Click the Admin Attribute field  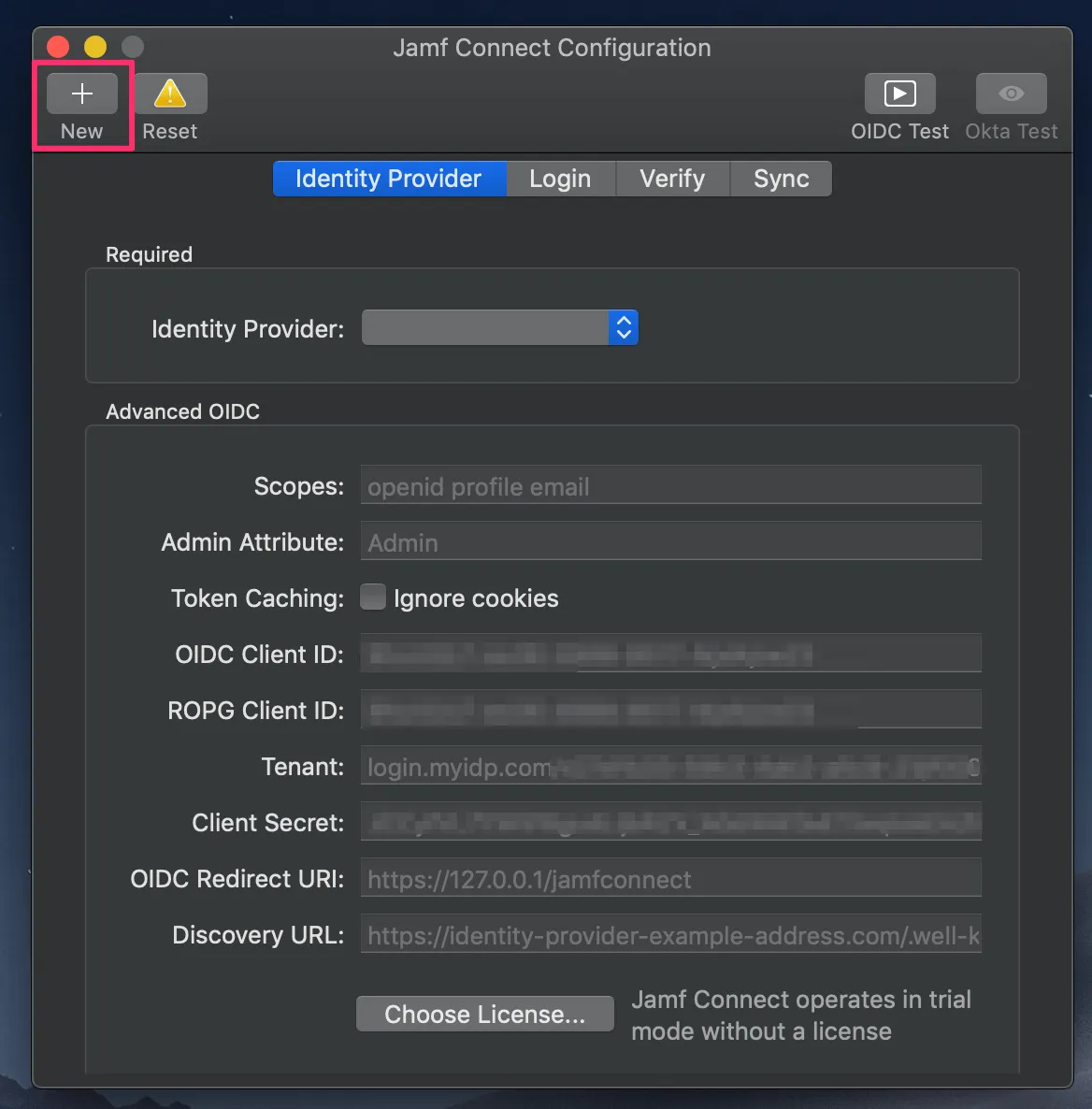click(670, 541)
